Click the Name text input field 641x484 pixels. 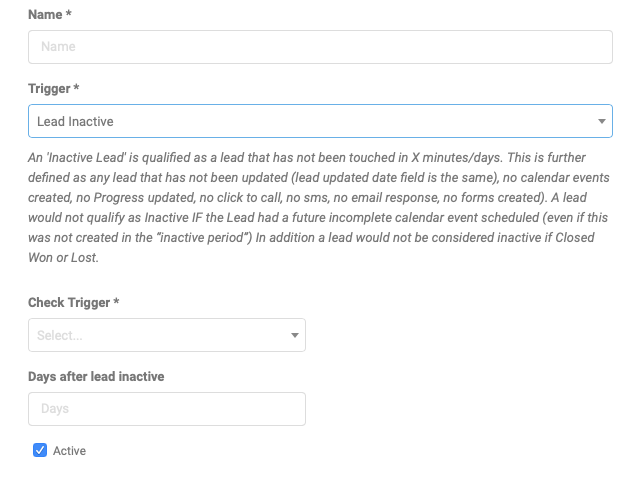(x=320, y=47)
